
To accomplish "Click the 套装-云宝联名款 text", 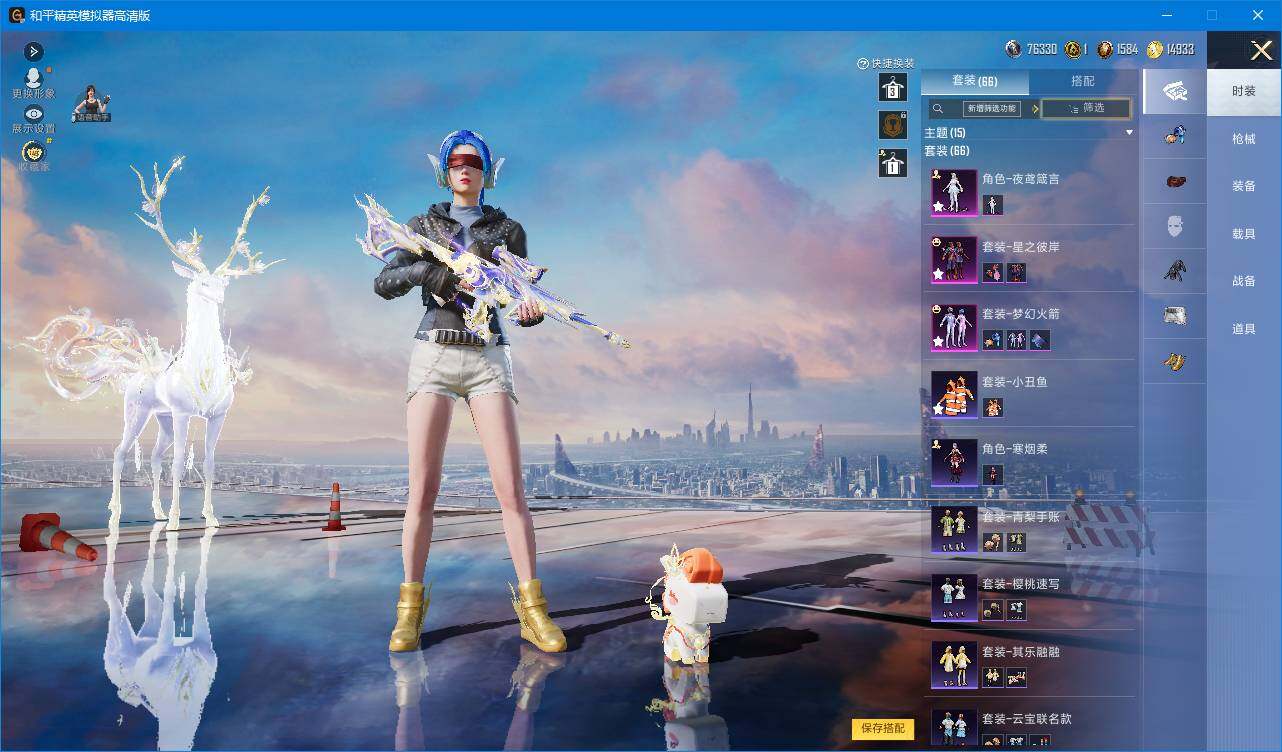I will (1027, 719).
